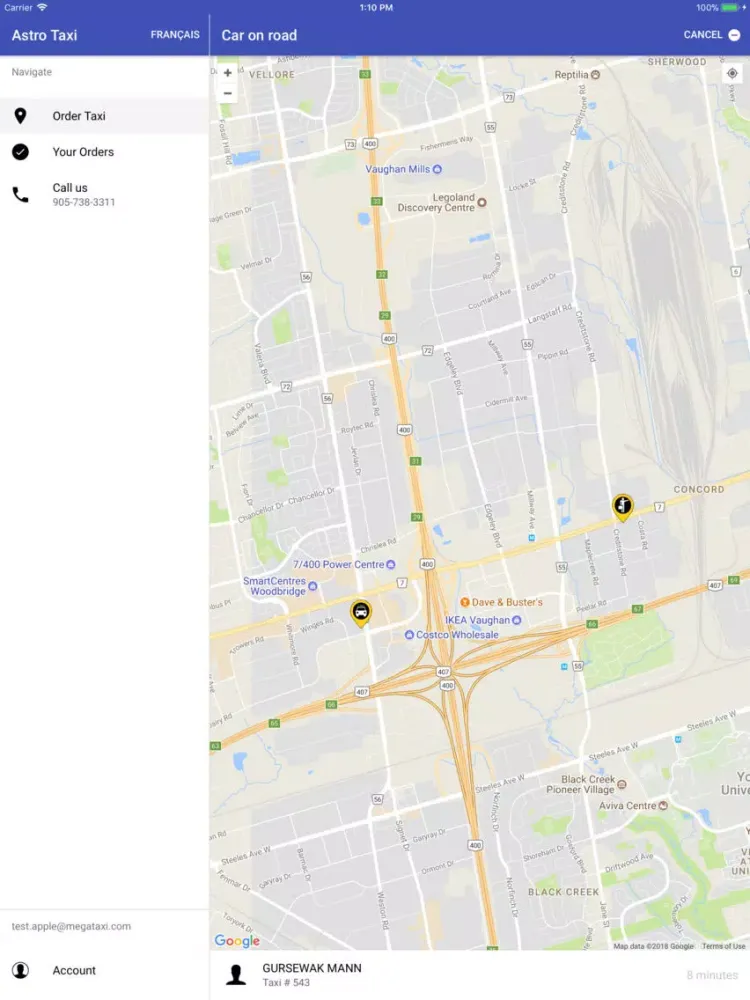
Task: Click the battery indicator in status bar
Action: tap(731, 8)
